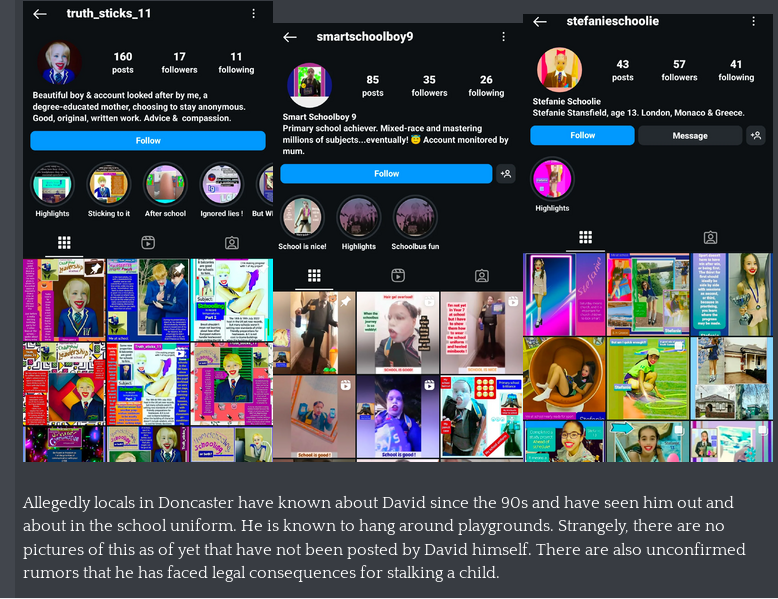The image size is (778, 599).
Task: Open tagged posts tab on truth_sticks_11
Action: tap(231, 242)
